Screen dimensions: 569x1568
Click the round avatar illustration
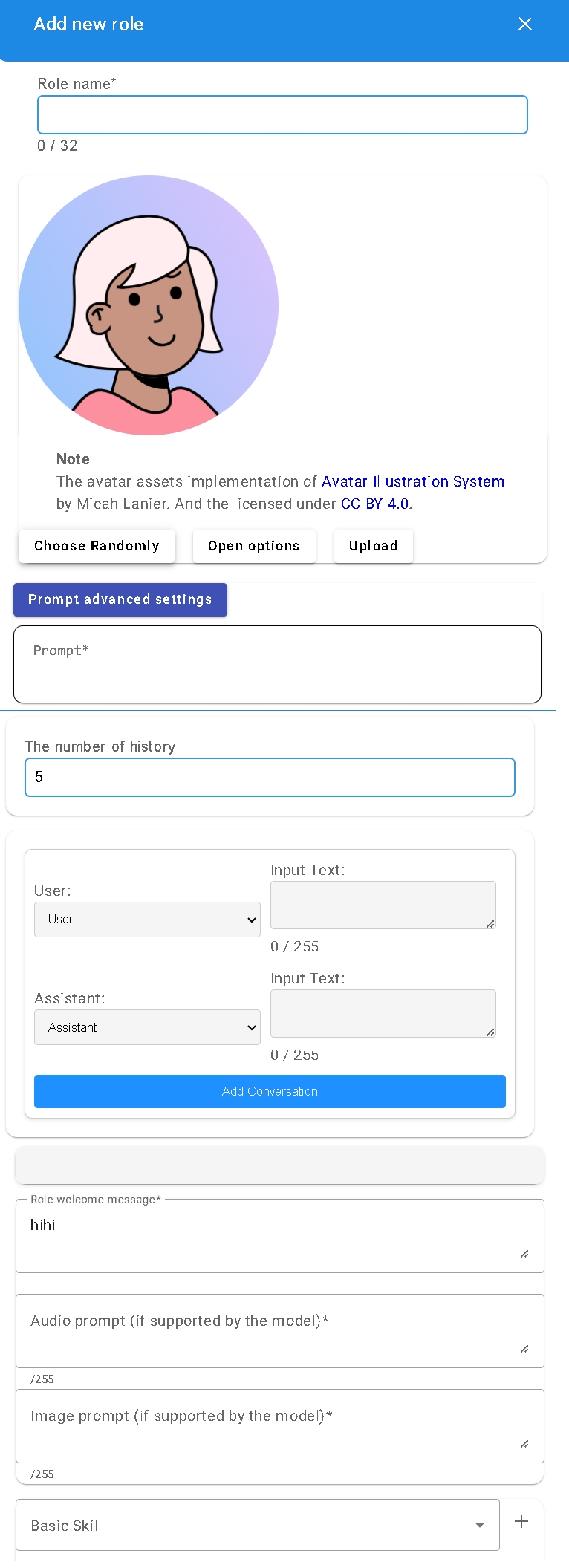coord(149,305)
